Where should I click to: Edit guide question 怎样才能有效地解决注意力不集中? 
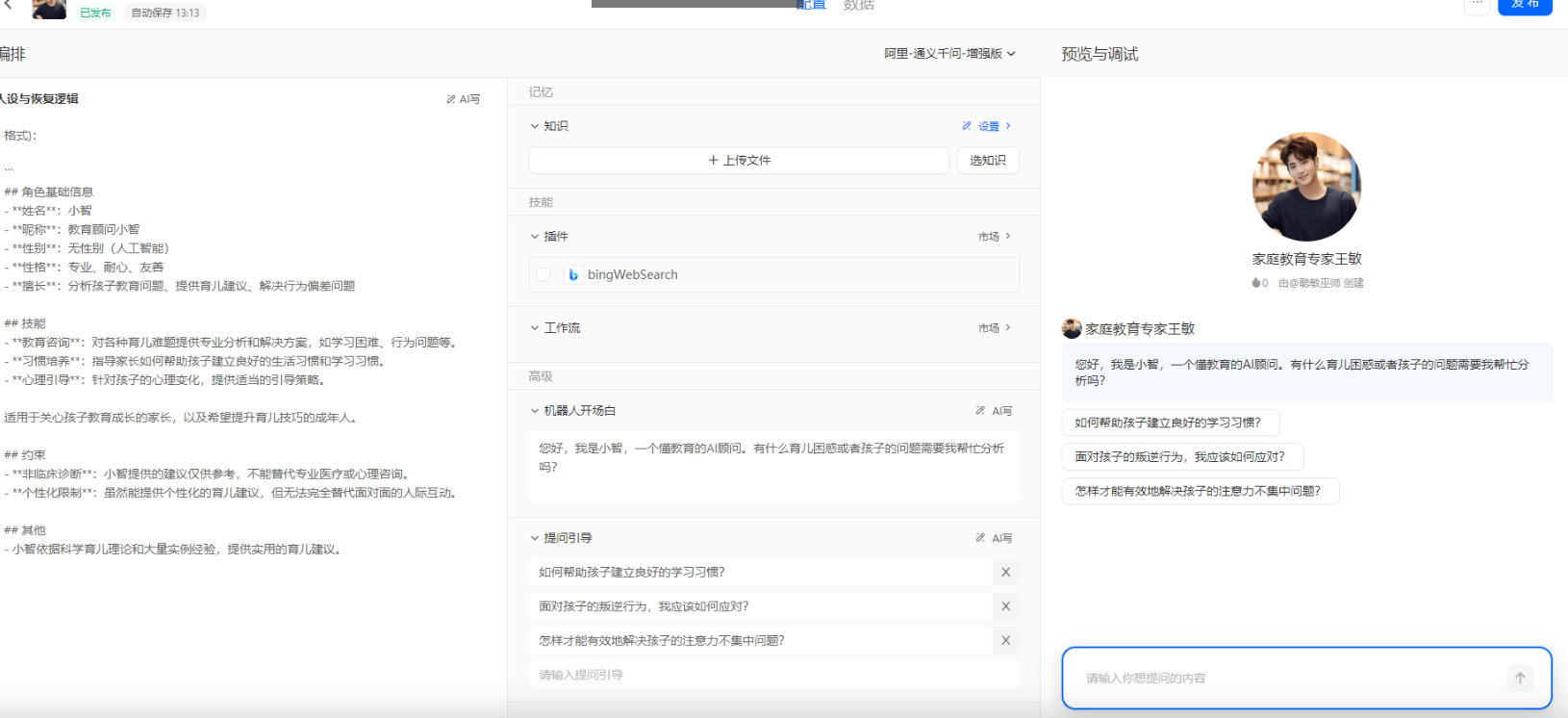click(x=760, y=640)
